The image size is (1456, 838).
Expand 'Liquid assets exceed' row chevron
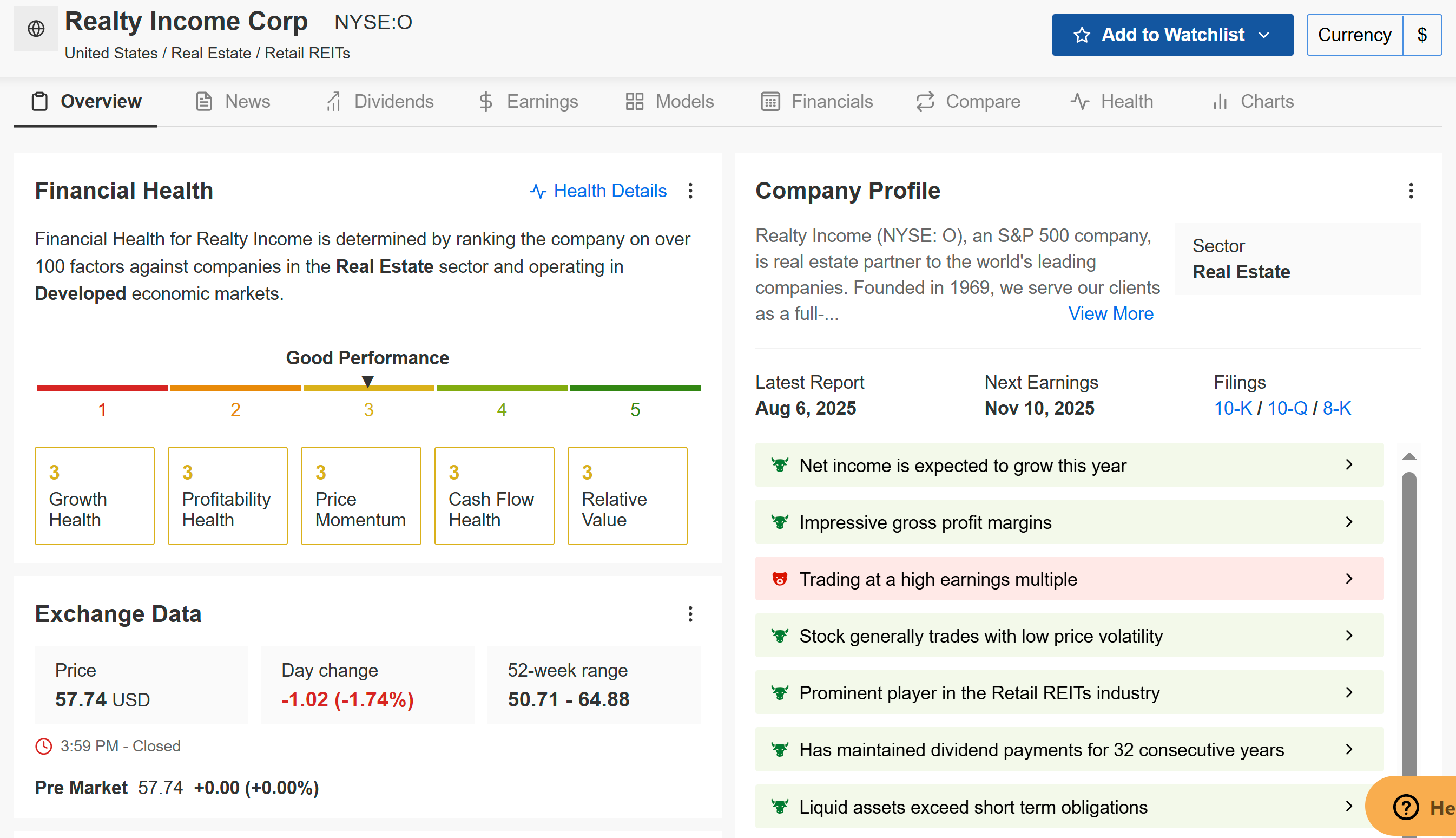1349,806
